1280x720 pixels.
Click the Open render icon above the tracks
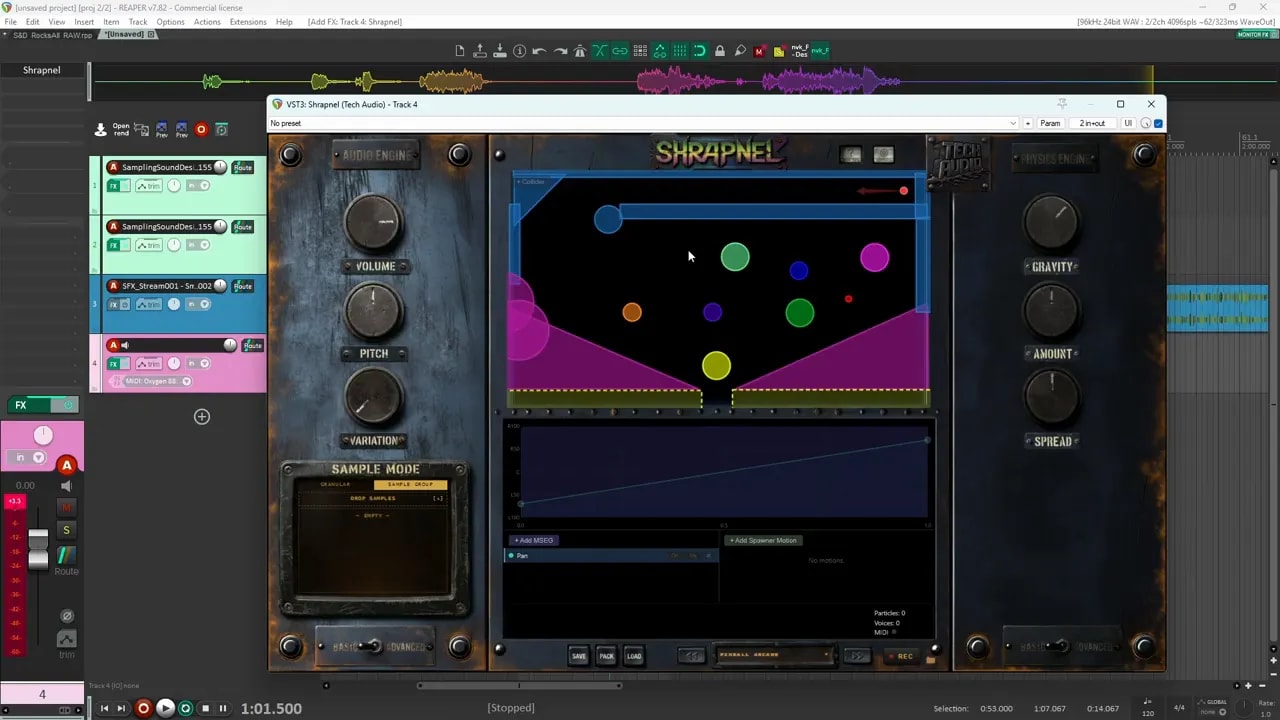pyautogui.click(x=120, y=129)
